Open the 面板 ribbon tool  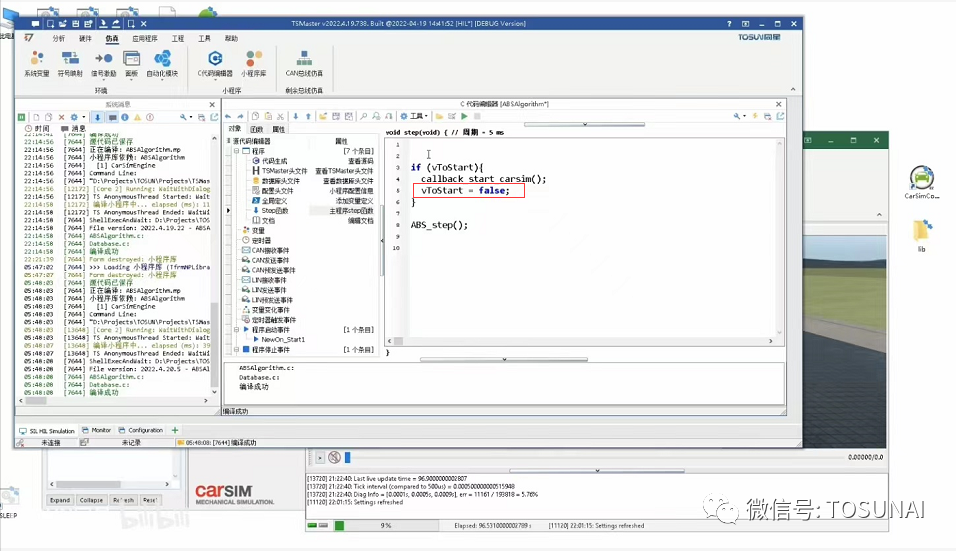click(x=132, y=63)
